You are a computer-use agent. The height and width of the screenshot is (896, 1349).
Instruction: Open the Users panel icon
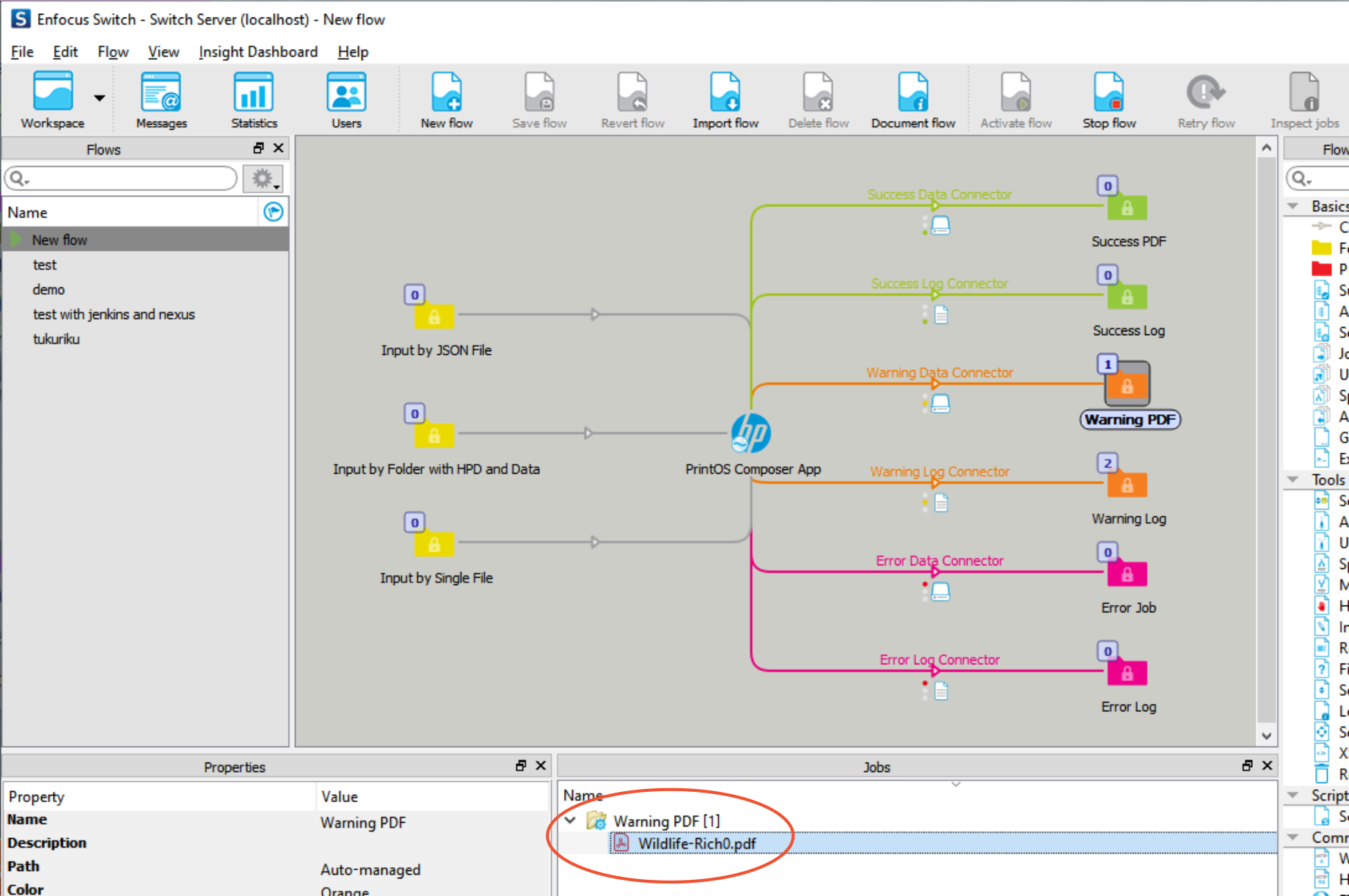click(x=346, y=99)
